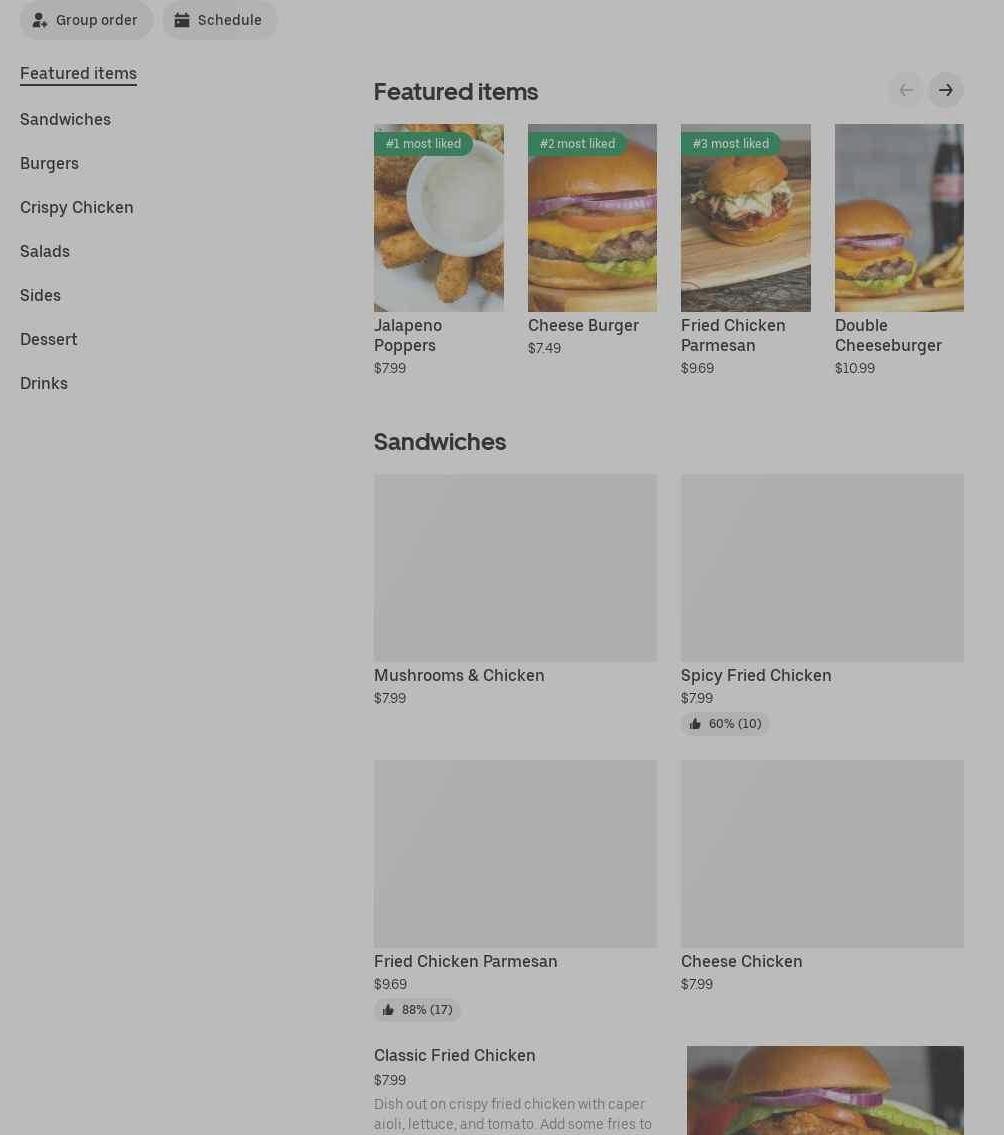1004x1135 pixels.
Task: Open the Double Cheeseburger featured image
Action: coord(899,218)
